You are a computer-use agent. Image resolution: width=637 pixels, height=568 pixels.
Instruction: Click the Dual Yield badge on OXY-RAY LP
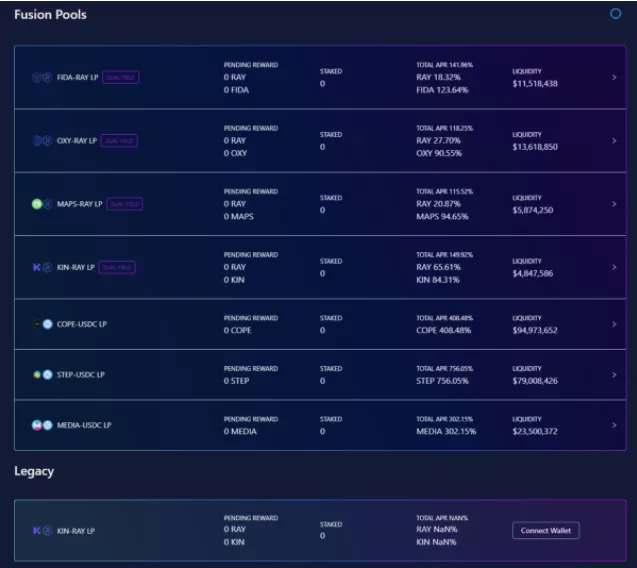click(119, 141)
